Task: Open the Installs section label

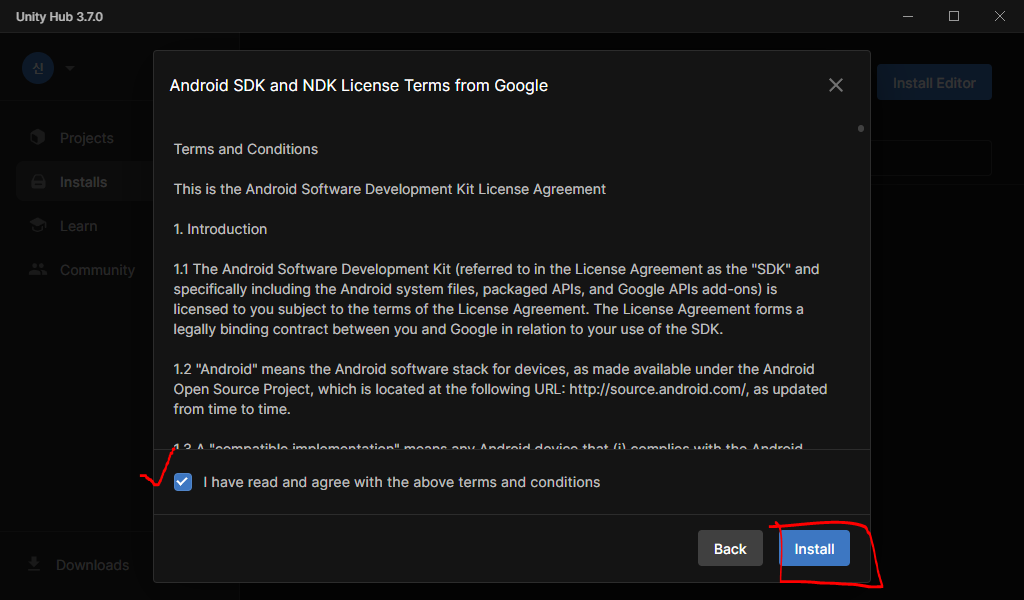Action: [84, 182]
